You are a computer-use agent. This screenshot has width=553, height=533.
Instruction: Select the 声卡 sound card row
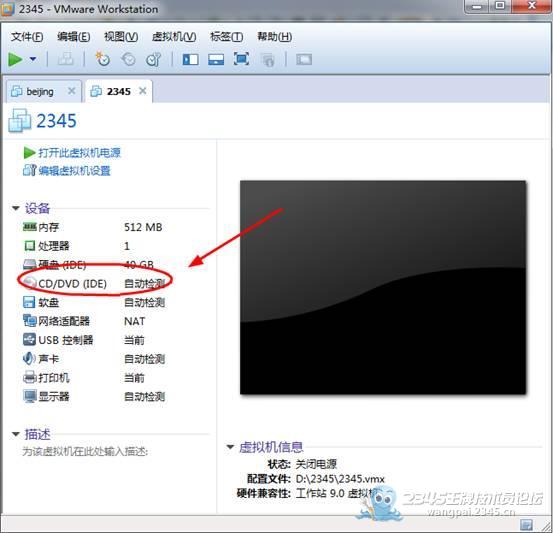93,359
